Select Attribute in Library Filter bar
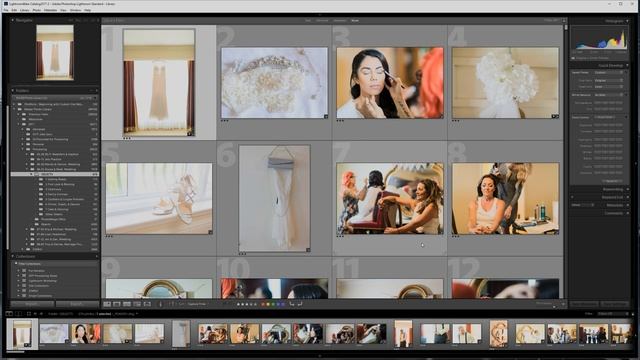Image resolution: width=640 pixels, height=360 pixels. (322, 20)
